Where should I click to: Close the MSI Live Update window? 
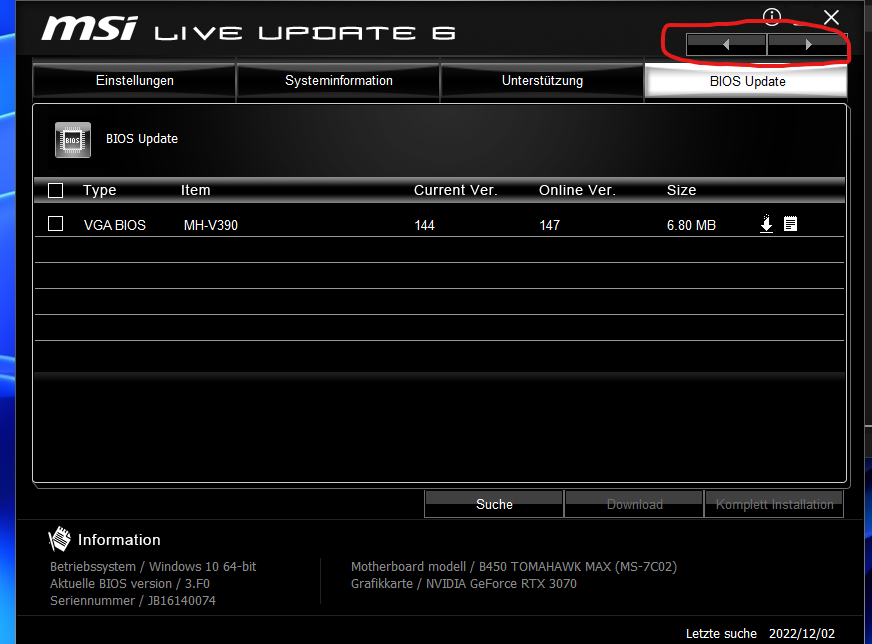[831, 18]
